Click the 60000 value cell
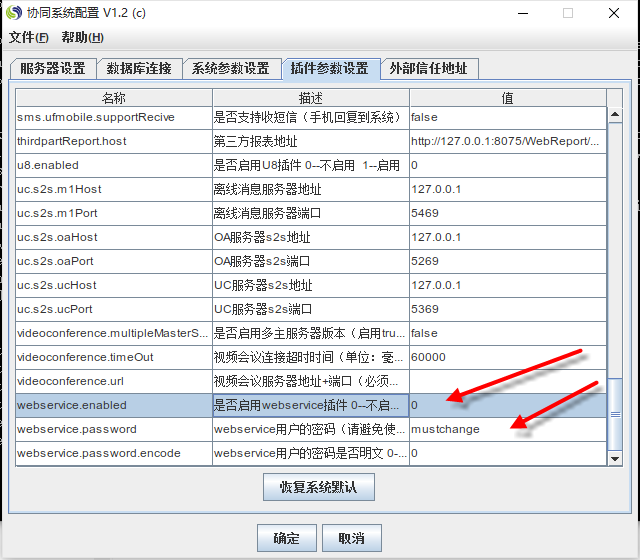The width and height of the screenshot is (640, 560). pyautogui.click(x=508, y=358)
